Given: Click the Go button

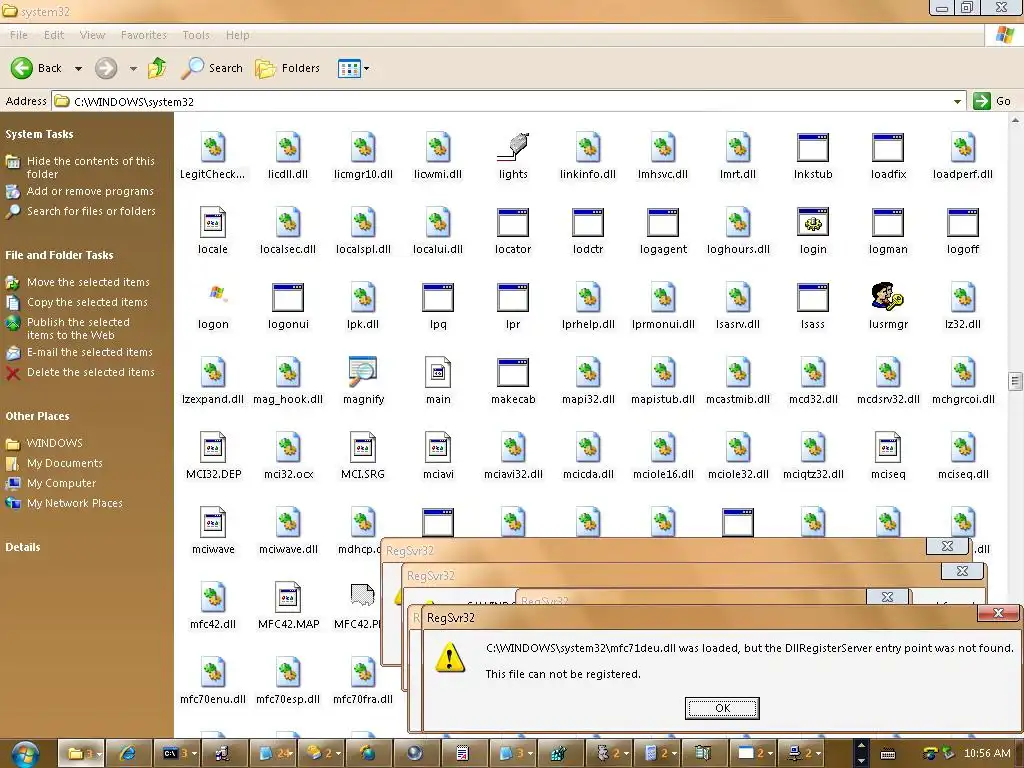Looking at the screenshot, I should click(x=992, y=101).
